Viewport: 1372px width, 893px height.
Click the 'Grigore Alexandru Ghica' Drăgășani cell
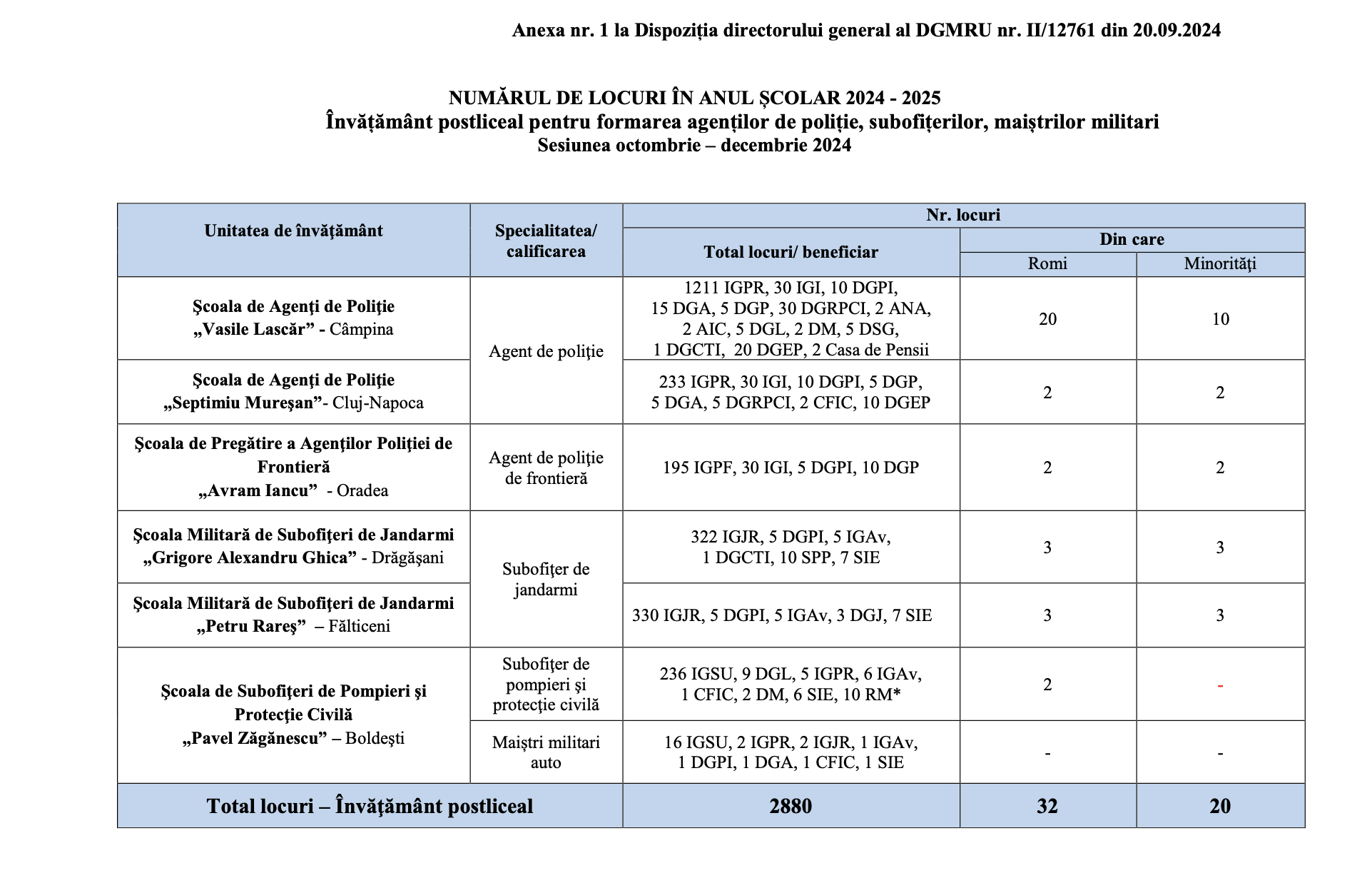click(x=293, y=546)
